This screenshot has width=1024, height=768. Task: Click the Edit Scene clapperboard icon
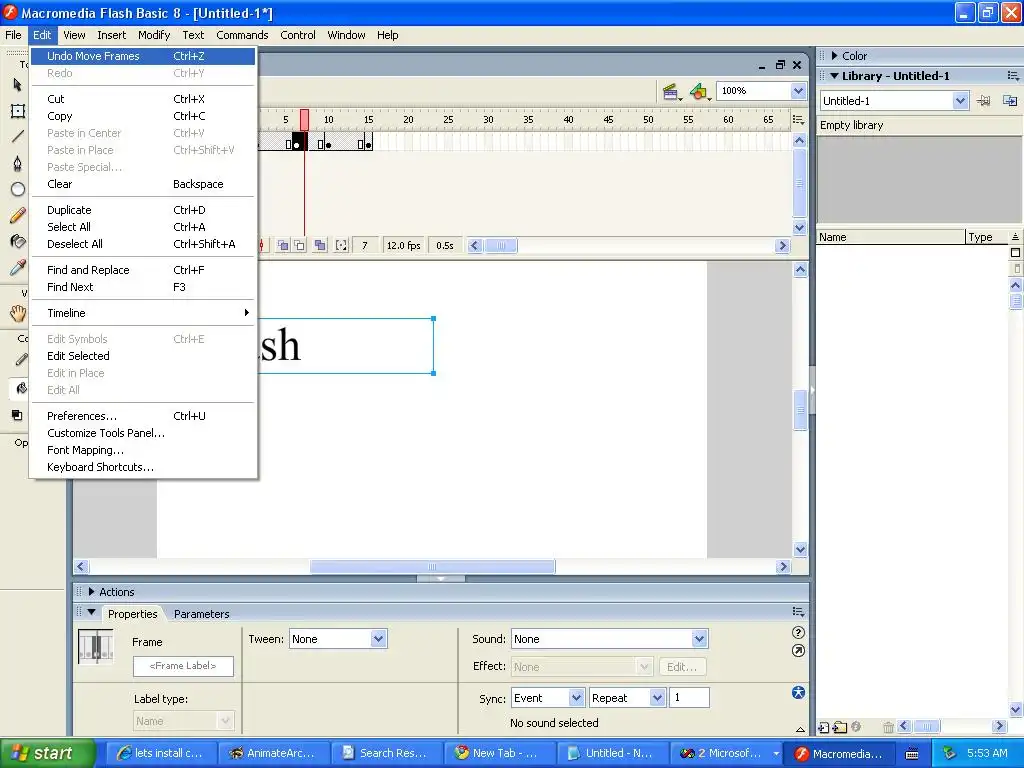point(671,92)
